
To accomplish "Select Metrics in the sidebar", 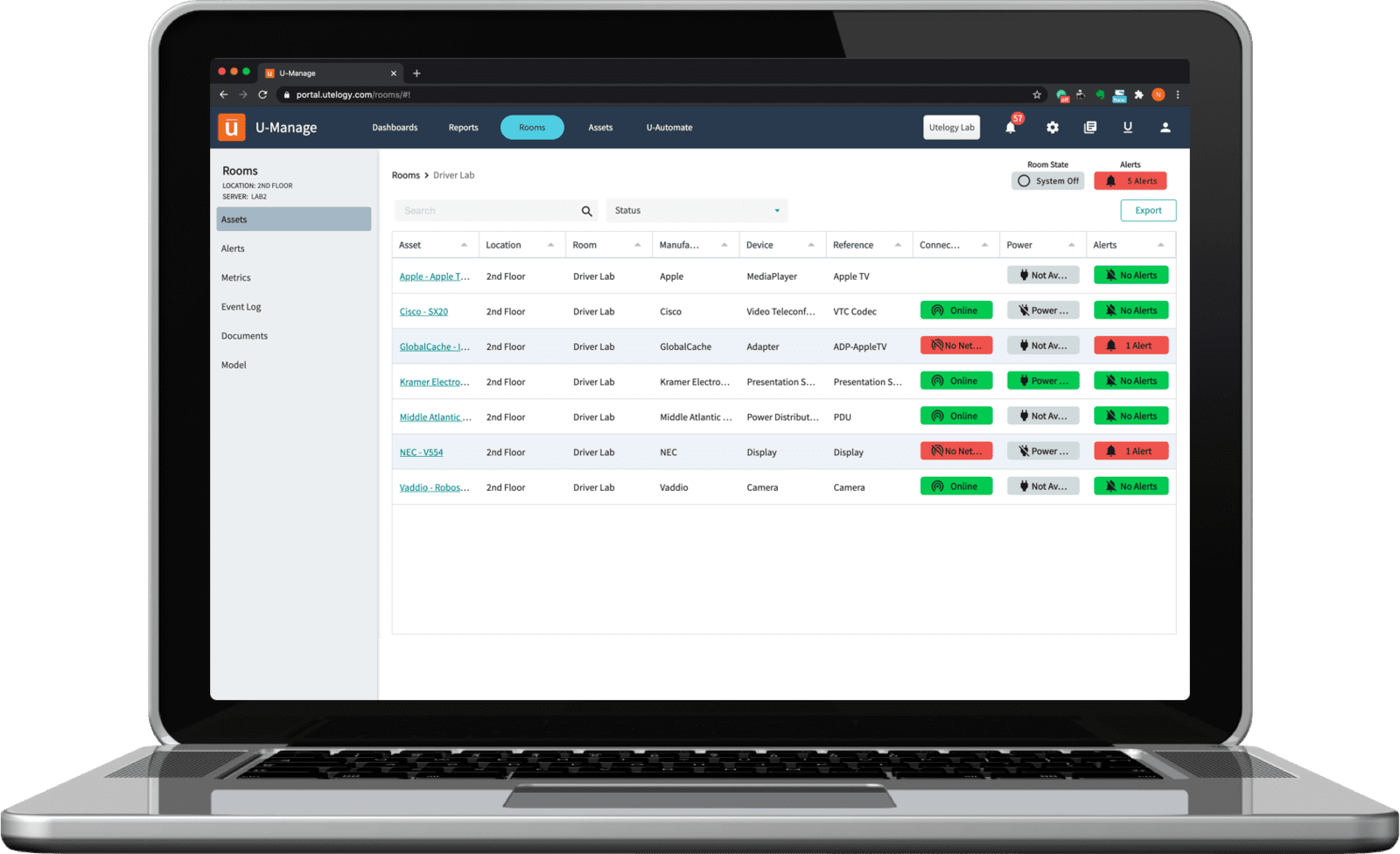I will 235,278.
